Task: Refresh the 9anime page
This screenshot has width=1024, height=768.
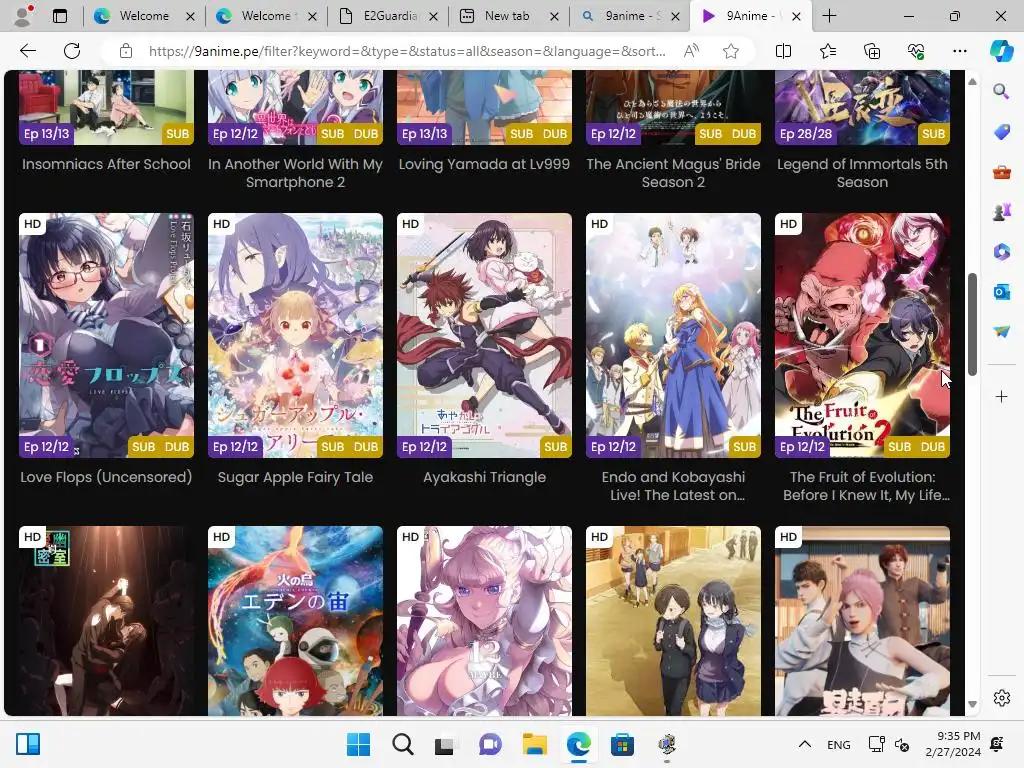Action: (72, 51)
